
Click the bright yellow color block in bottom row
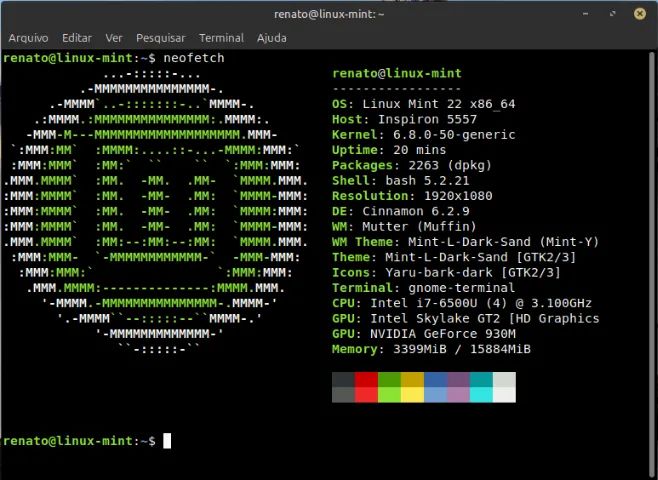tap(412, 394)
